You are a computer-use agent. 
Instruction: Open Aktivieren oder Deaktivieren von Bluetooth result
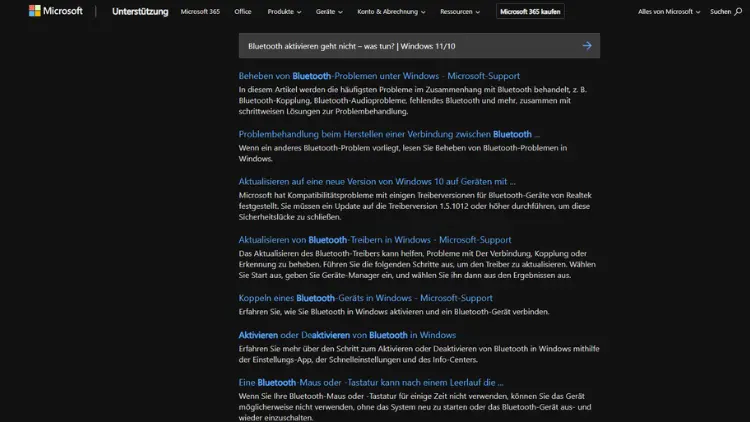[x=347, y=335]
